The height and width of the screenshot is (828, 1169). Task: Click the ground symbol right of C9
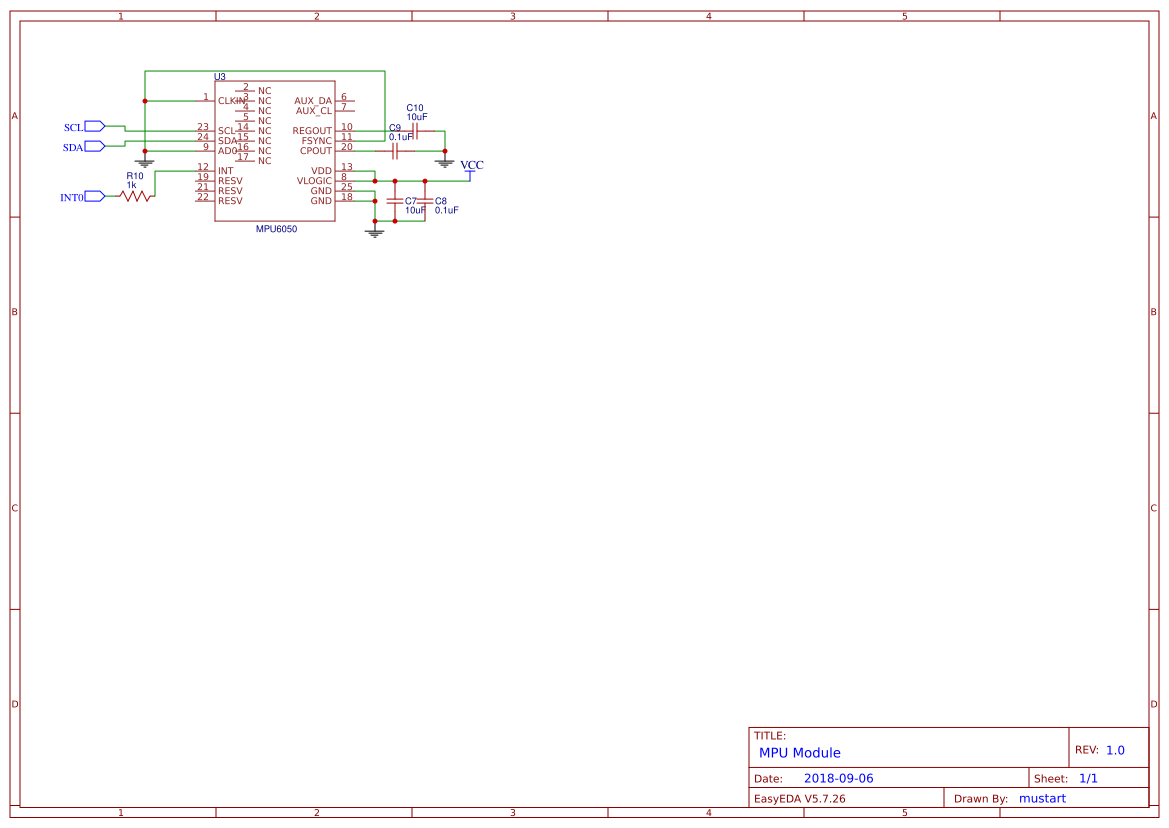[x=445, y=161]
